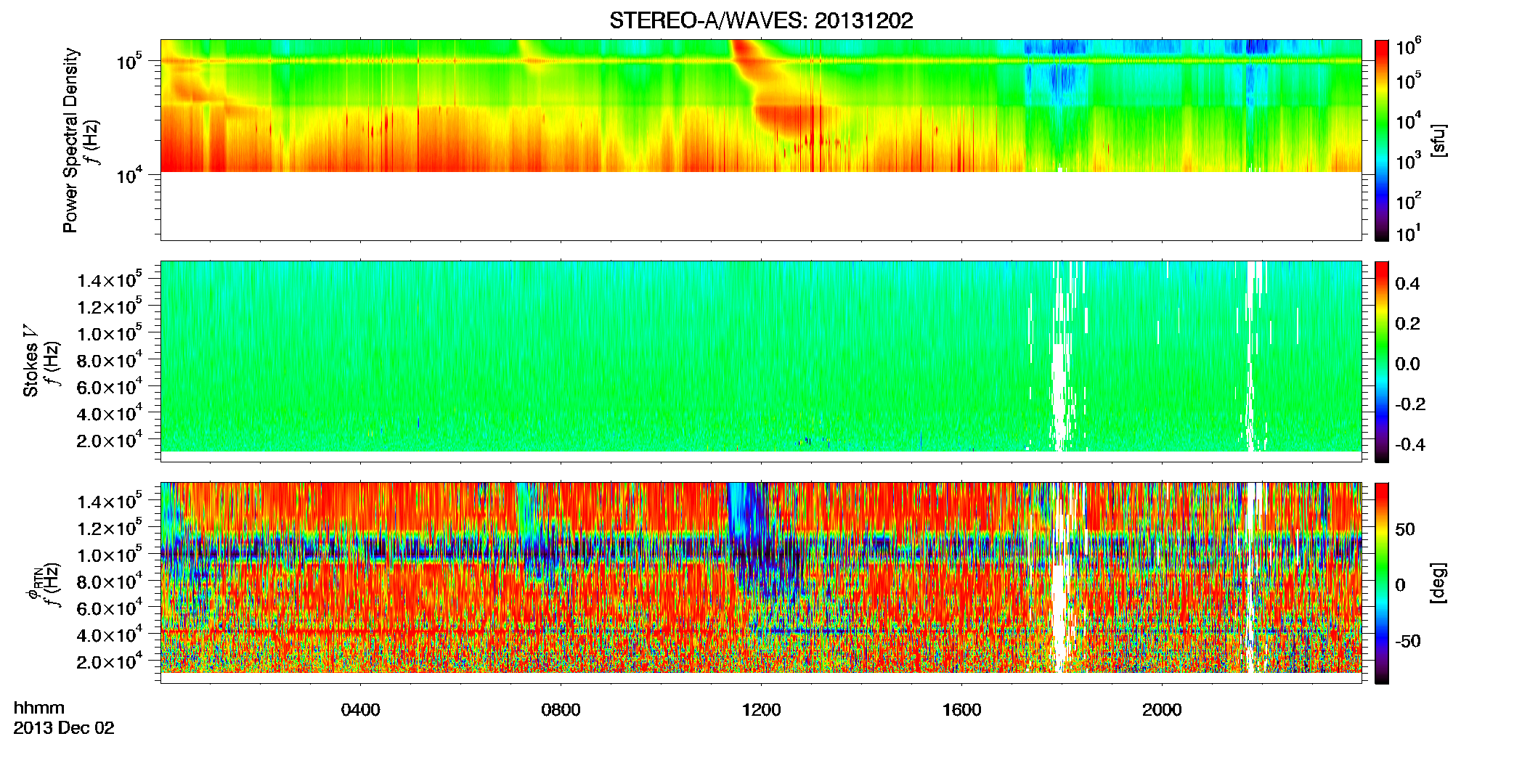Click the 0400 time tick label
Screen dimensions: 1522x784
point(361,710)
